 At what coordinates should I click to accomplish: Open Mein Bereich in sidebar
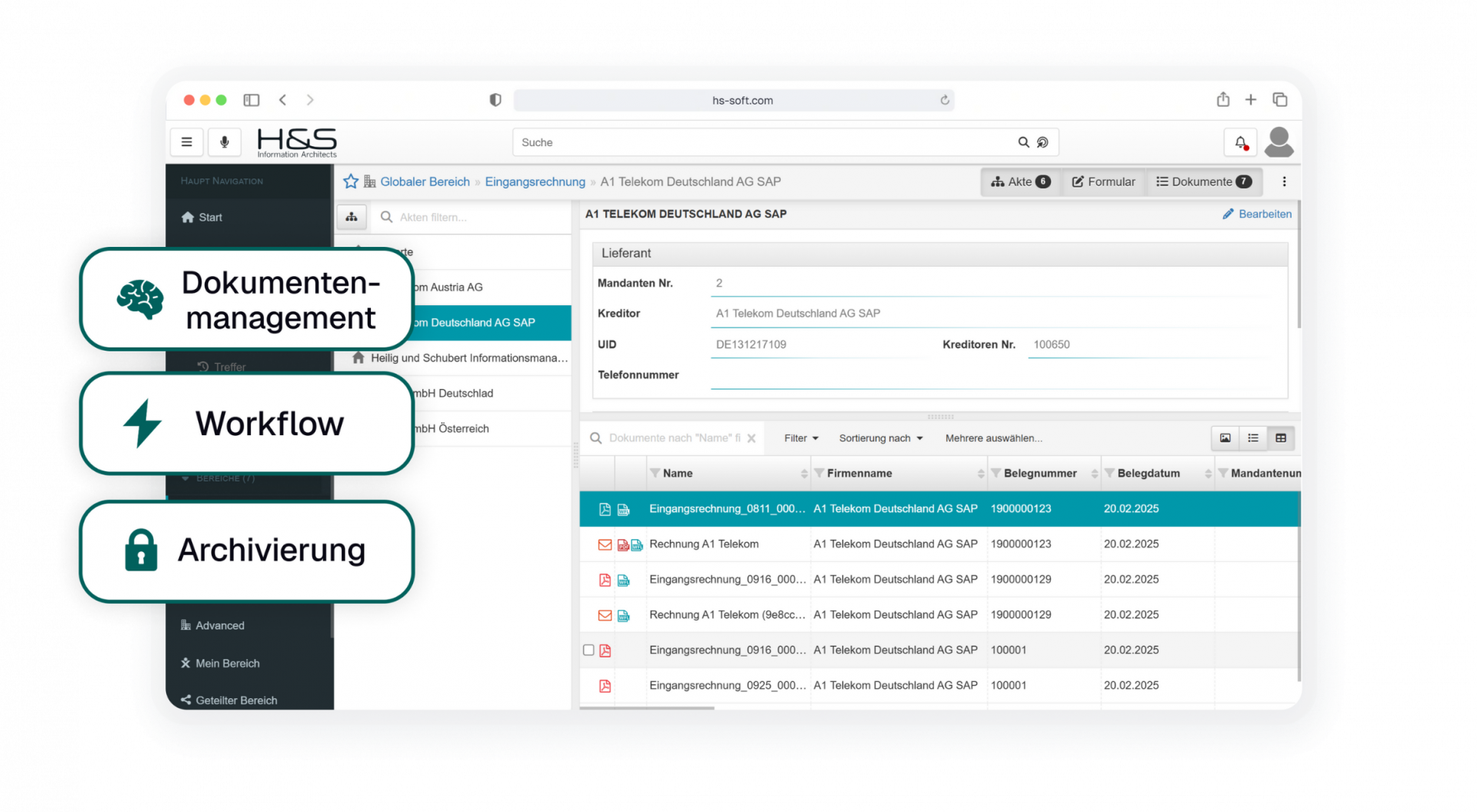coord(220,664)
